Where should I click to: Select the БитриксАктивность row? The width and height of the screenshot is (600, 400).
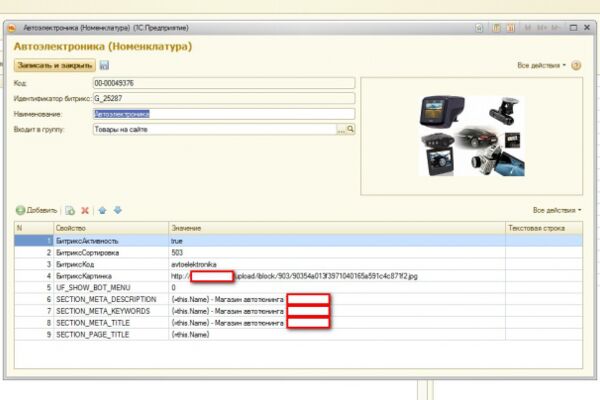coord(298,241)
